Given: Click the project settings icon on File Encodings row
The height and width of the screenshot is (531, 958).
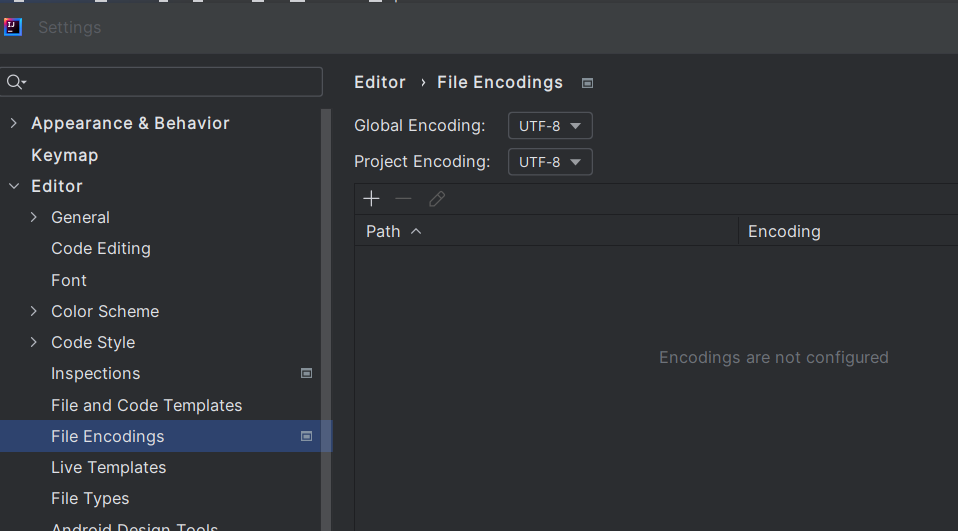Looking at the screenshot, I should [x=307, y=436].
